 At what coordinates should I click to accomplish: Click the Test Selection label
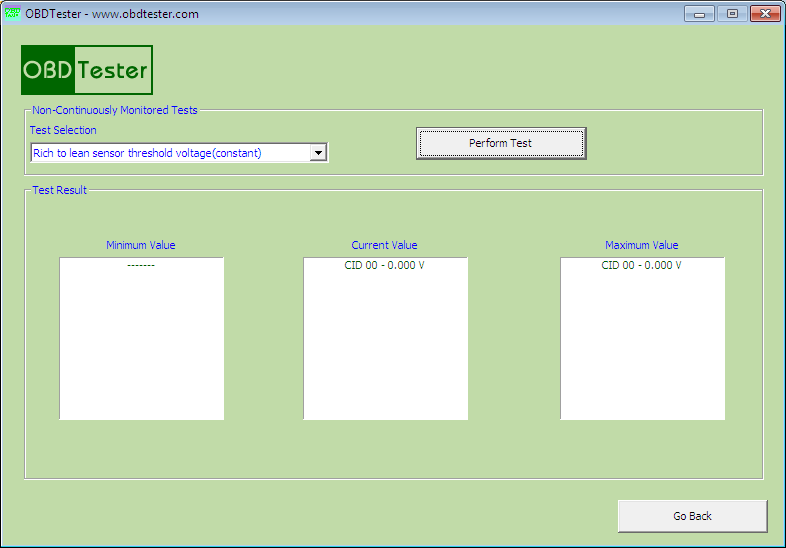tap(63, 130)
